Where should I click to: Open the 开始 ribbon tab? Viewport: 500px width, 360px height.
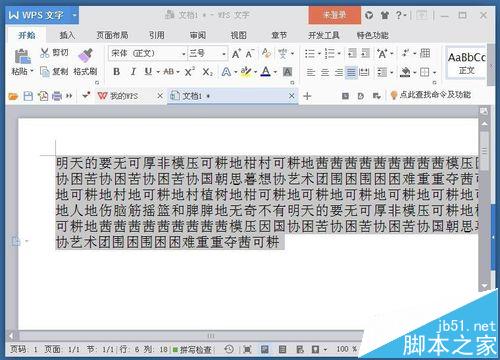click(x=27, y=35)
